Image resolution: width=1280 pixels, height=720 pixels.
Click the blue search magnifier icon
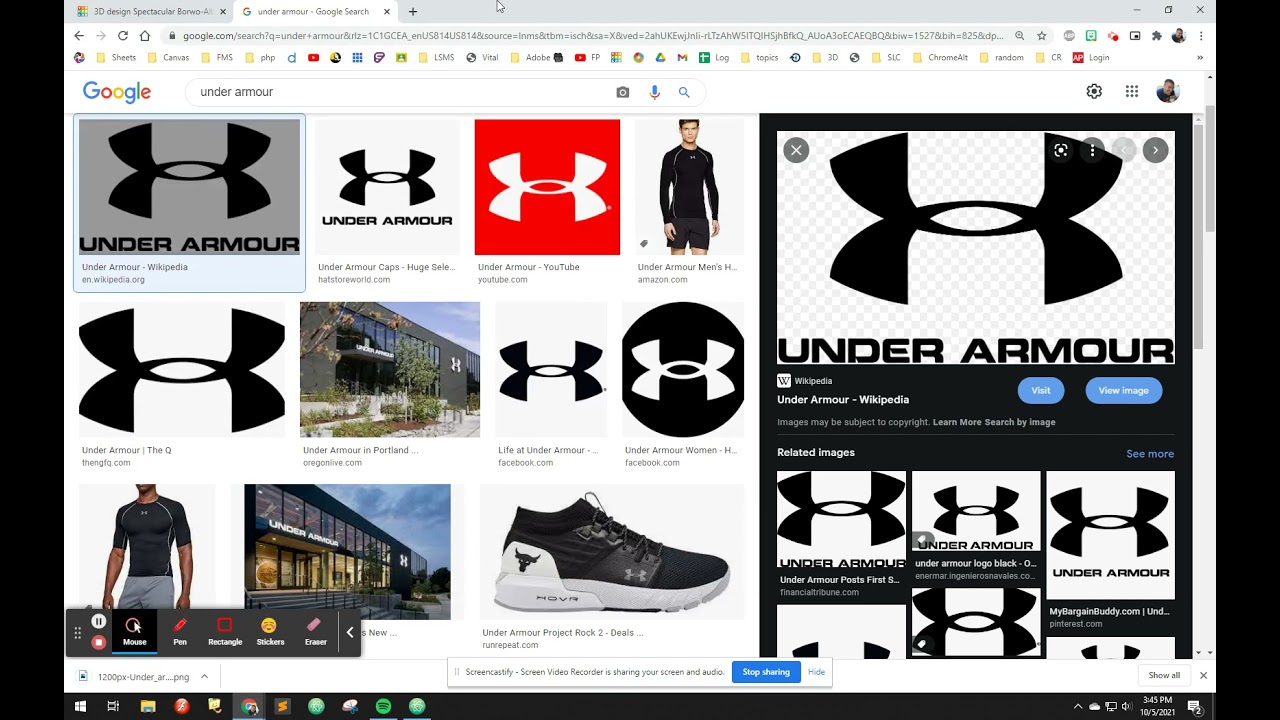684,92
